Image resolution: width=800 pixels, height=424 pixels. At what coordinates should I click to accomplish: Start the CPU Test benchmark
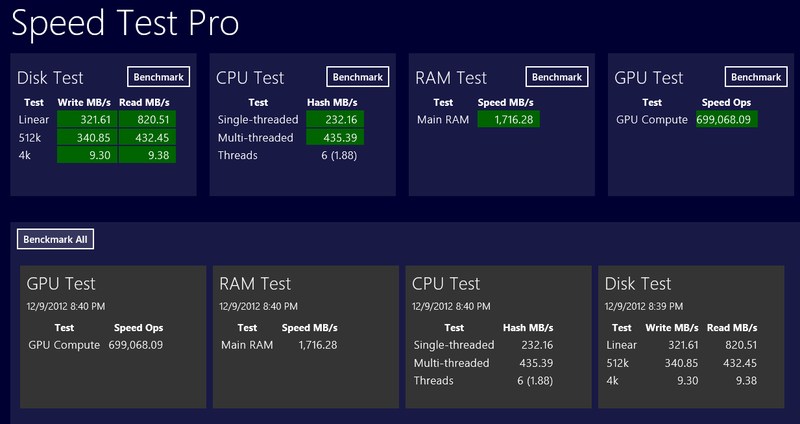357,77
